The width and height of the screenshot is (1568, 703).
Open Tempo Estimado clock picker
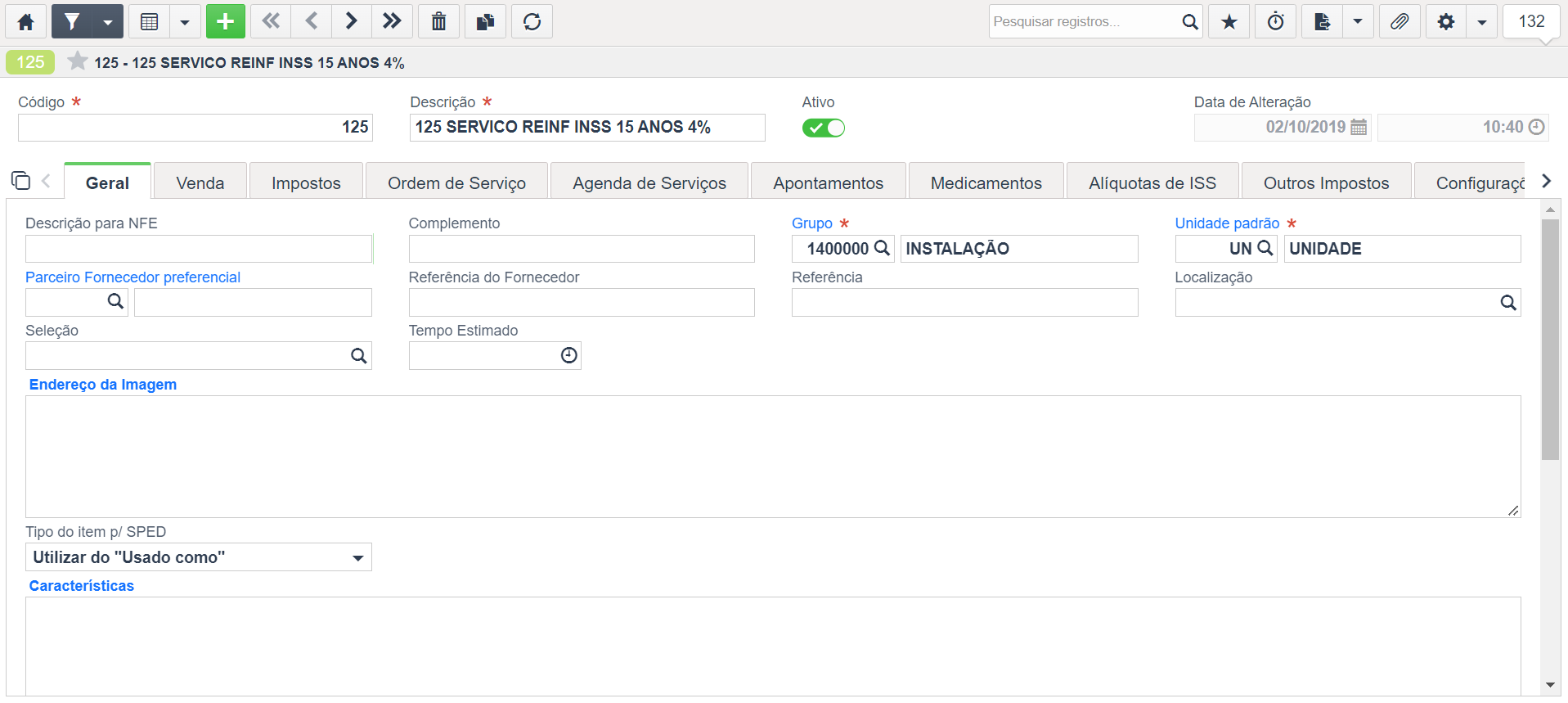[569, 355]
